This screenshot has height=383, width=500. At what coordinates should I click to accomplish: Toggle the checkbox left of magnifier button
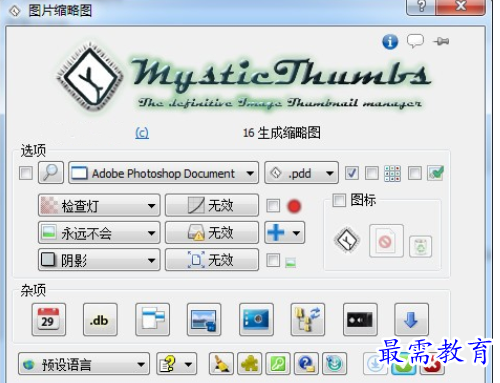(x=26, y=173)
